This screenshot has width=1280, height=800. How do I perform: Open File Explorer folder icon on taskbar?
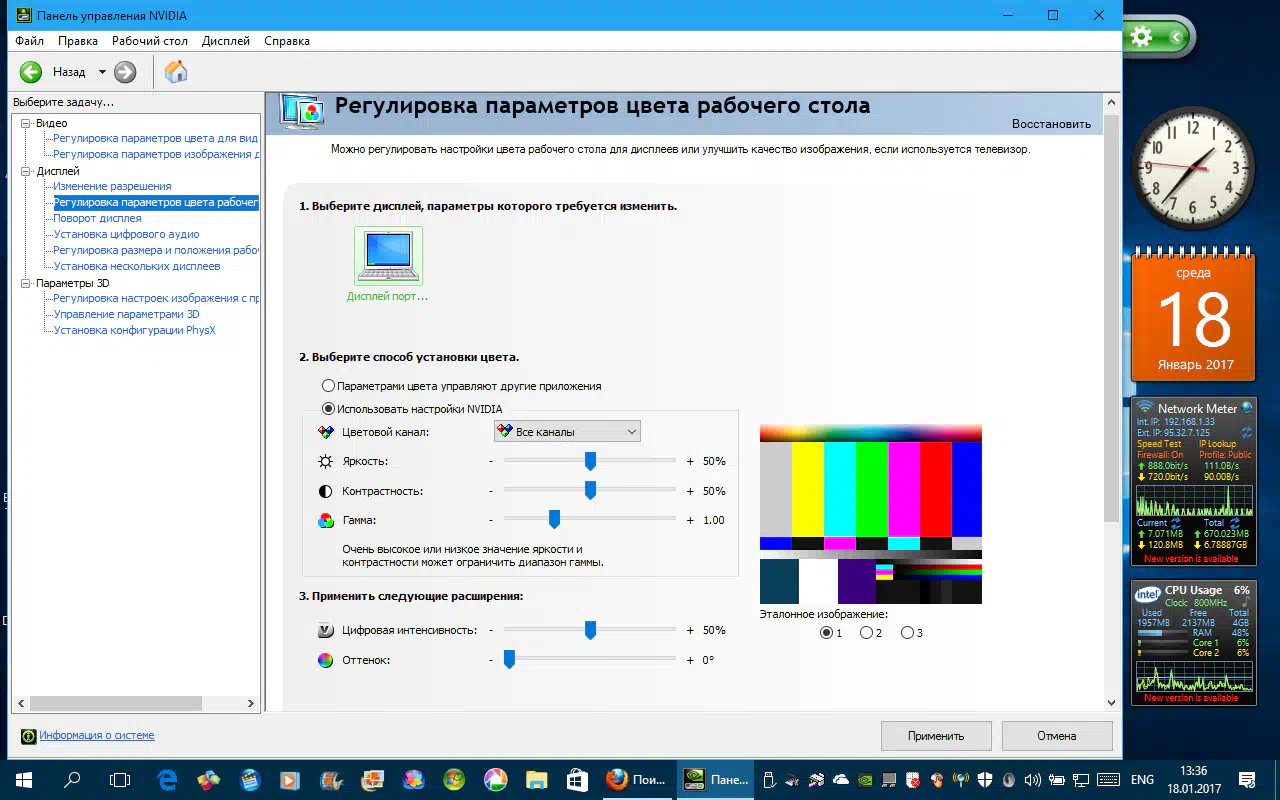click(x=537, y=780)
